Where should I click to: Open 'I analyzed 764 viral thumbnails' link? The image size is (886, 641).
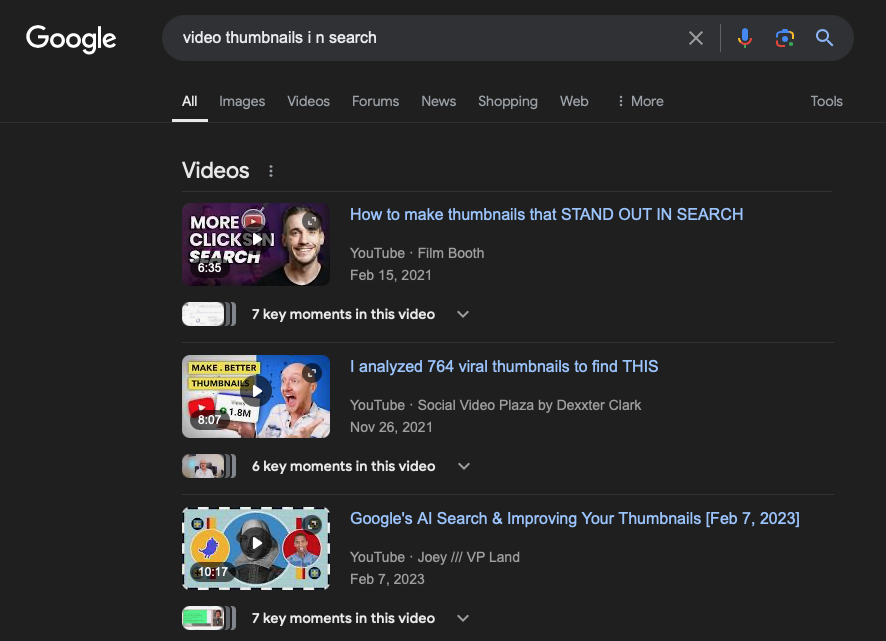coord(504,366)
